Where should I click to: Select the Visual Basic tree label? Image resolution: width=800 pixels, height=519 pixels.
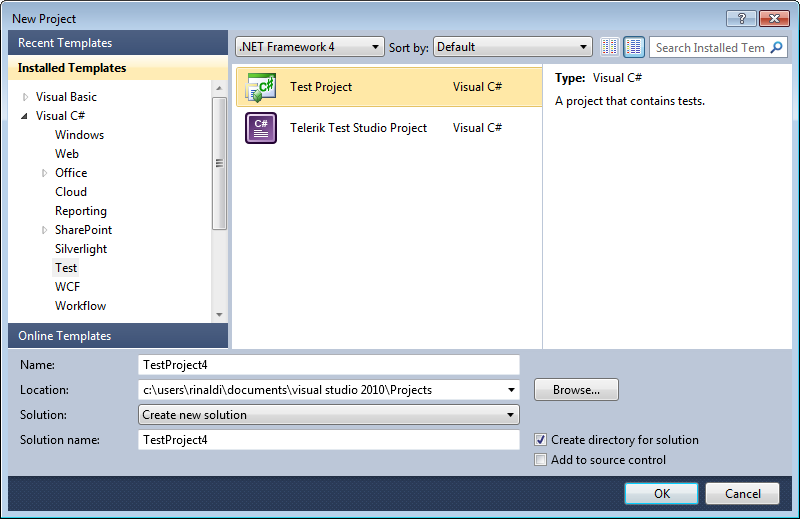click(x=66, y=96)
